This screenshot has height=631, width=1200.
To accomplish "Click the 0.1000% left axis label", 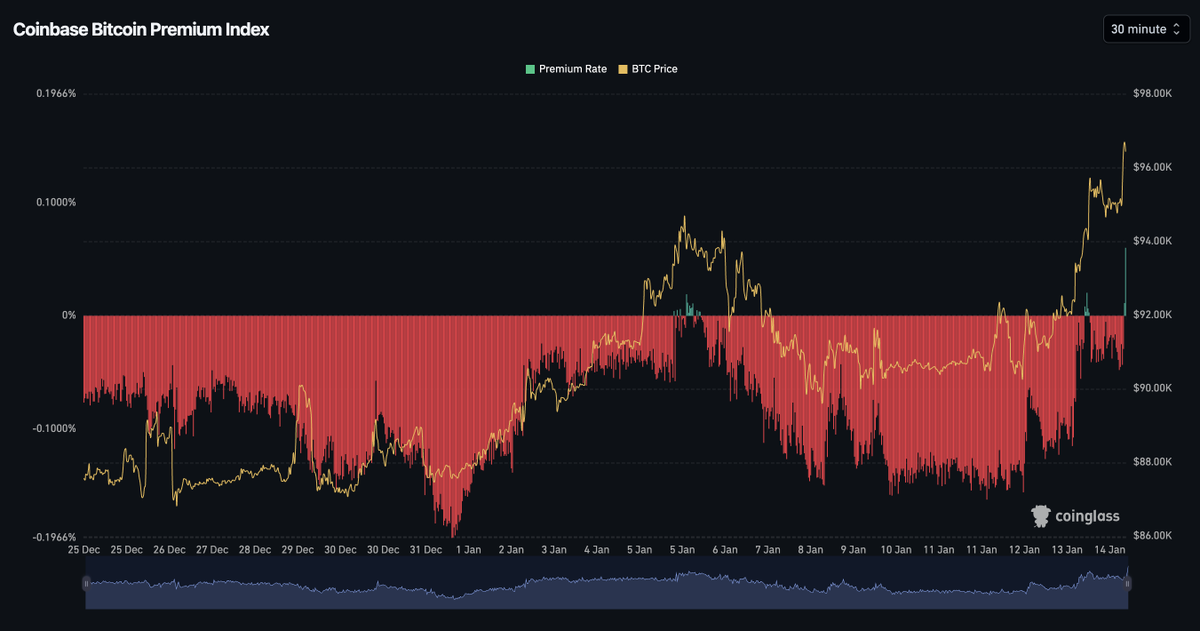I will coord(56,202).
